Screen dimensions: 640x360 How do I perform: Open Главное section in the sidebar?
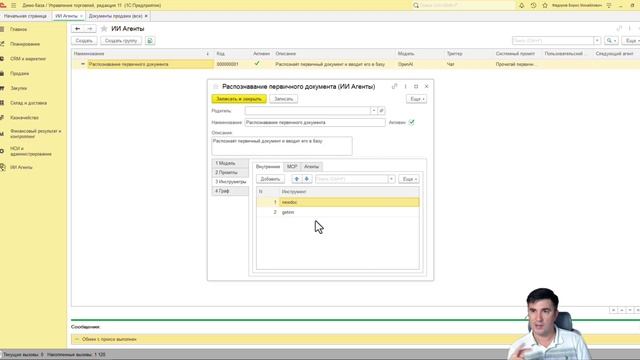pos(18,29)
